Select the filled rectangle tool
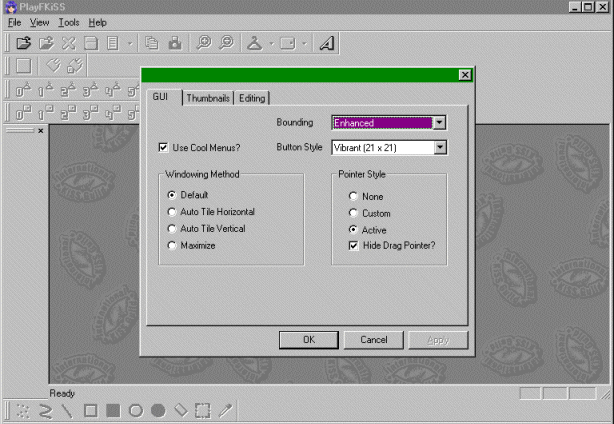 pyautogui.click(x=112, y=410)
